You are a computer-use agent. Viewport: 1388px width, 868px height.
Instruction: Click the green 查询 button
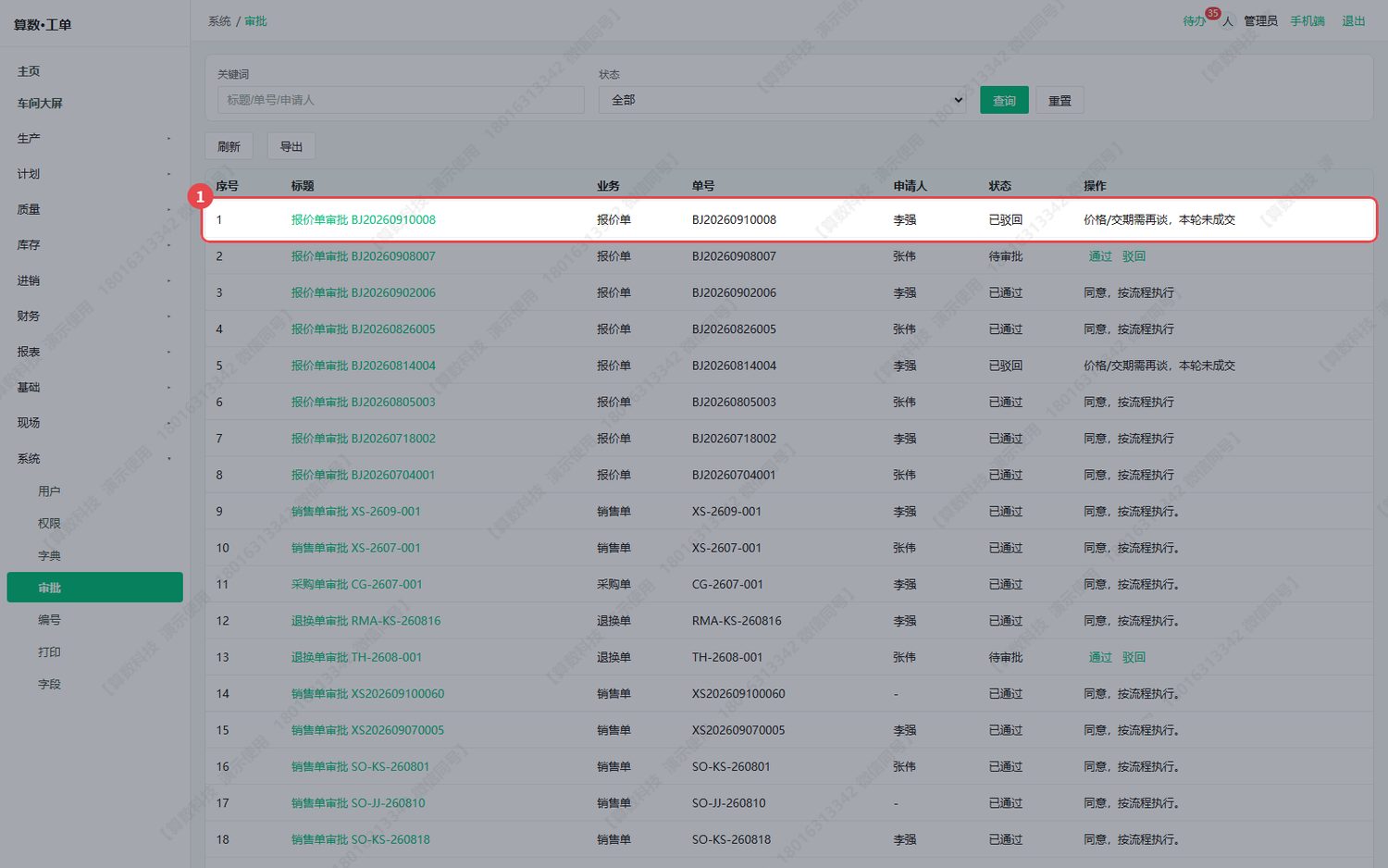(x=1004, y=101)
